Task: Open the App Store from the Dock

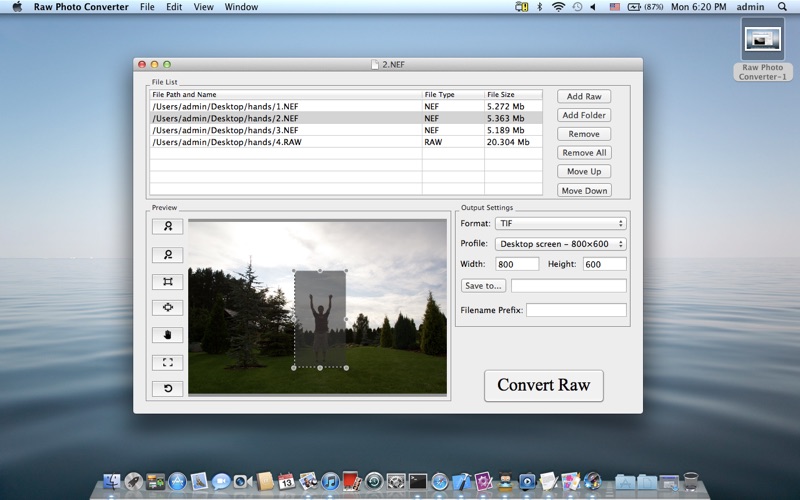Action: click(x=178, y=481)
